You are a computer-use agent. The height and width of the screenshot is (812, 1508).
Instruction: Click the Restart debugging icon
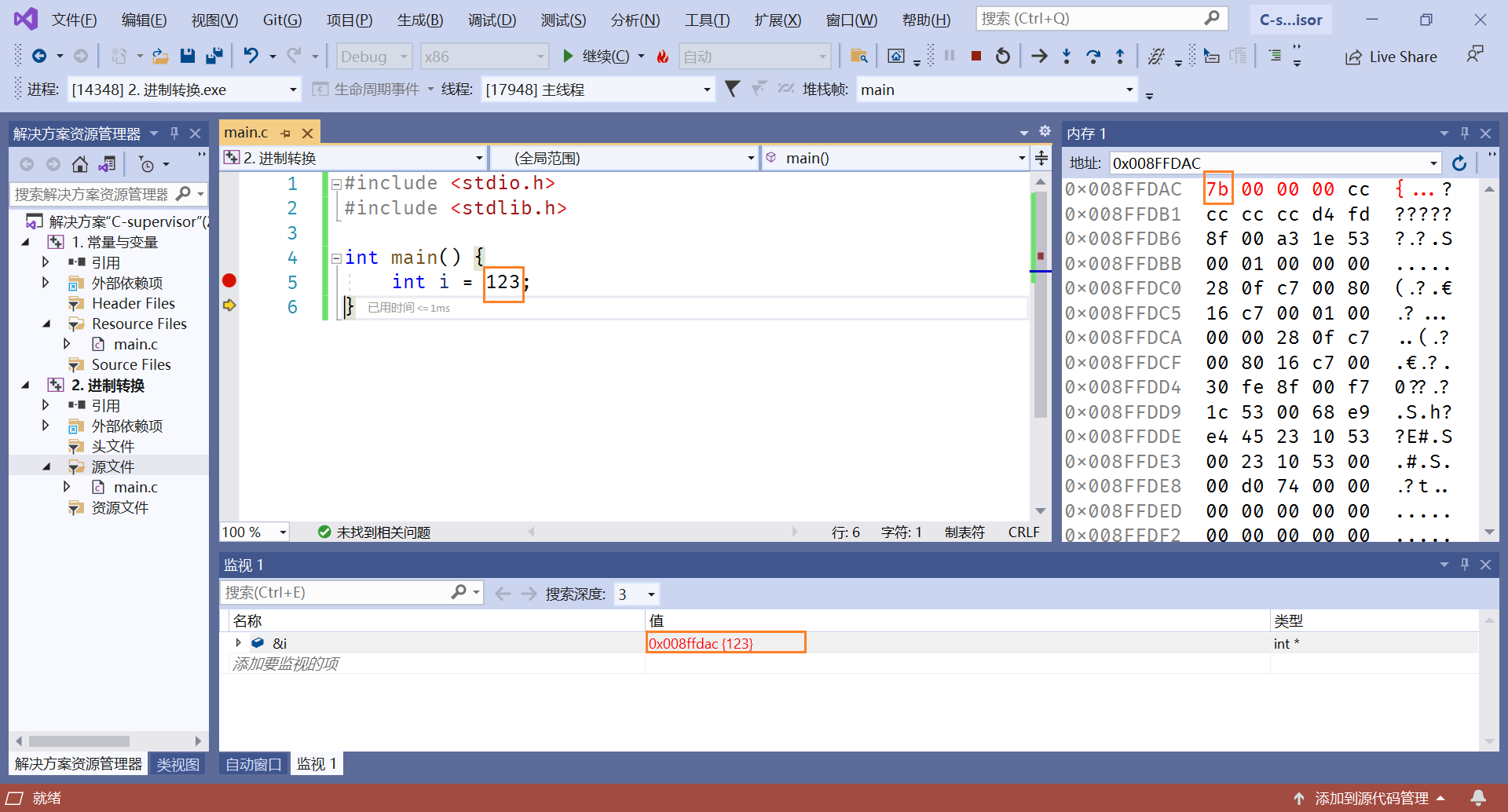(1003, 56)
